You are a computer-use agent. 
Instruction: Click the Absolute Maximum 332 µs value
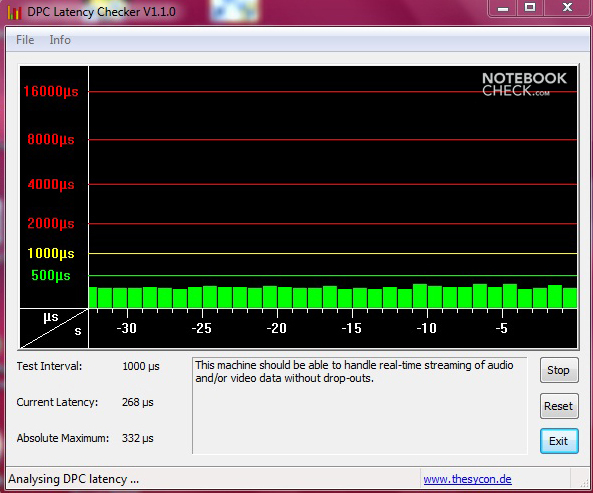coord(138,438)
